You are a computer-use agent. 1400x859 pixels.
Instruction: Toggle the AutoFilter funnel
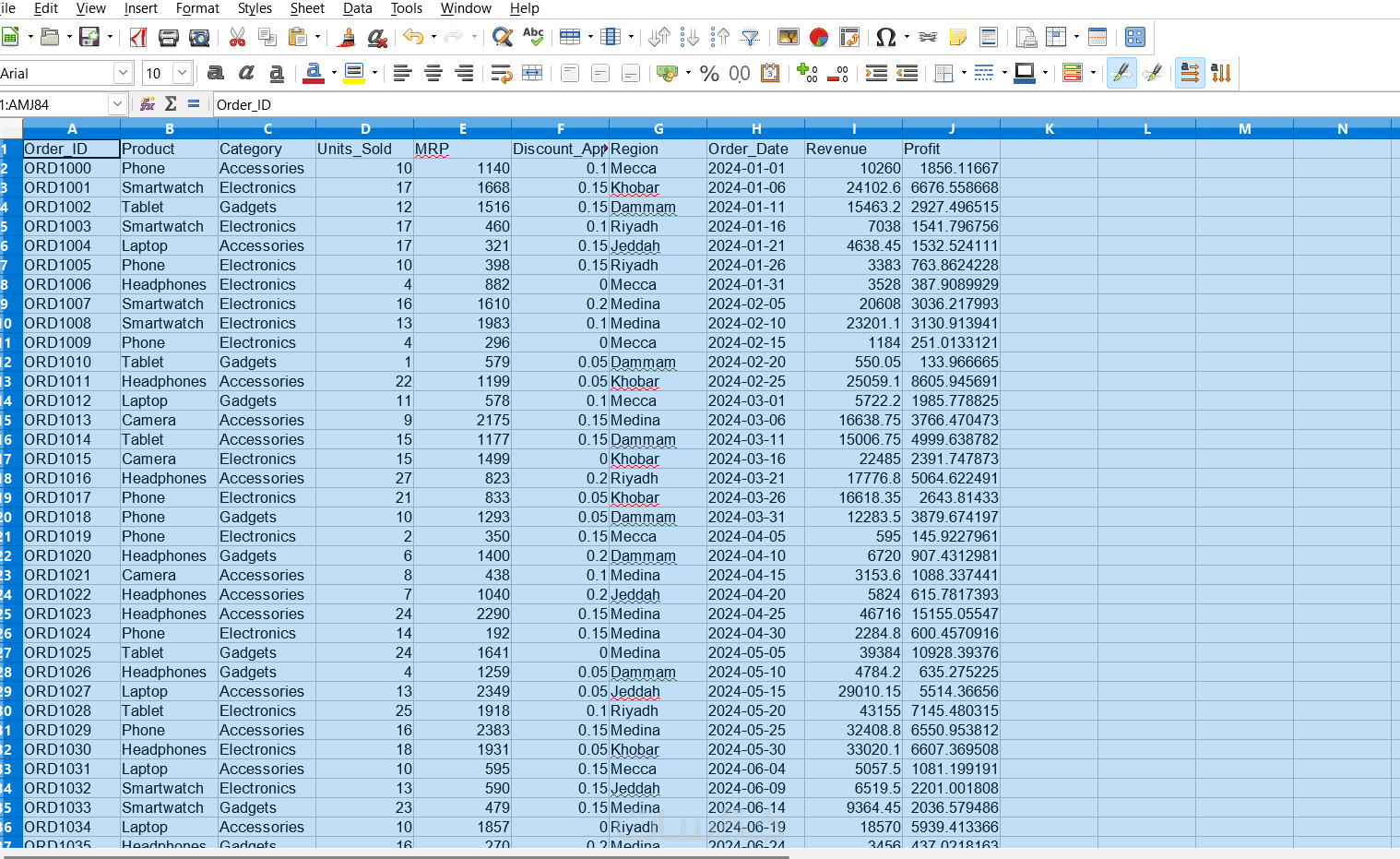pos(751,37)
